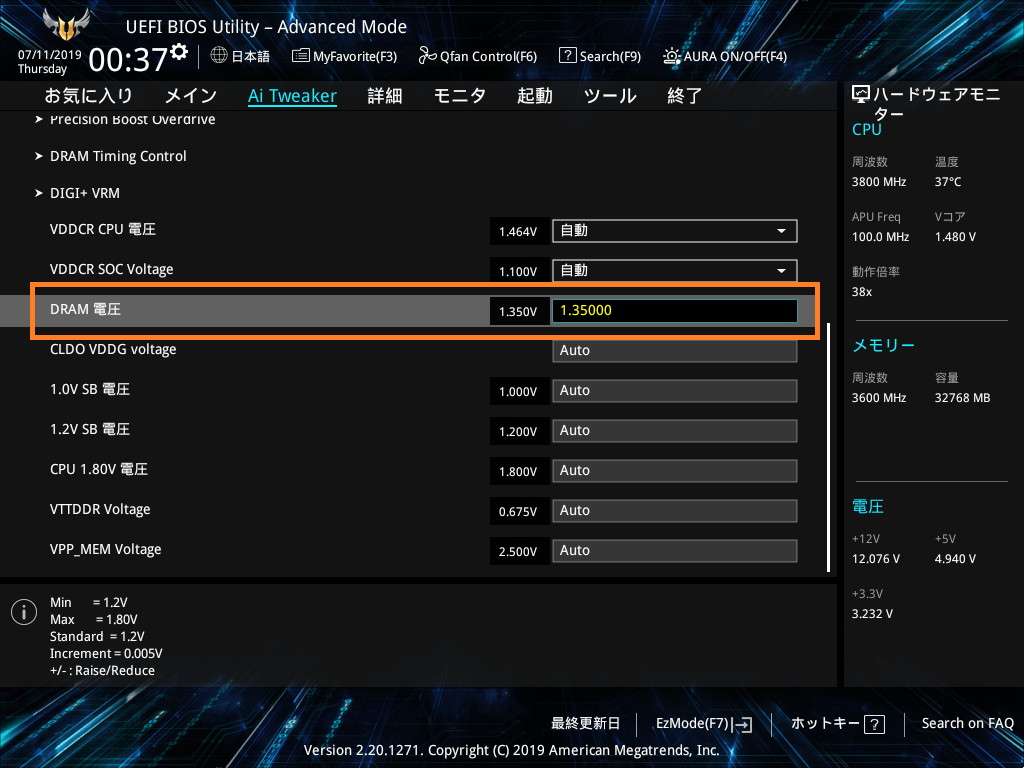
Task: Open the お気に入り tab
Action: click(88, 96)
